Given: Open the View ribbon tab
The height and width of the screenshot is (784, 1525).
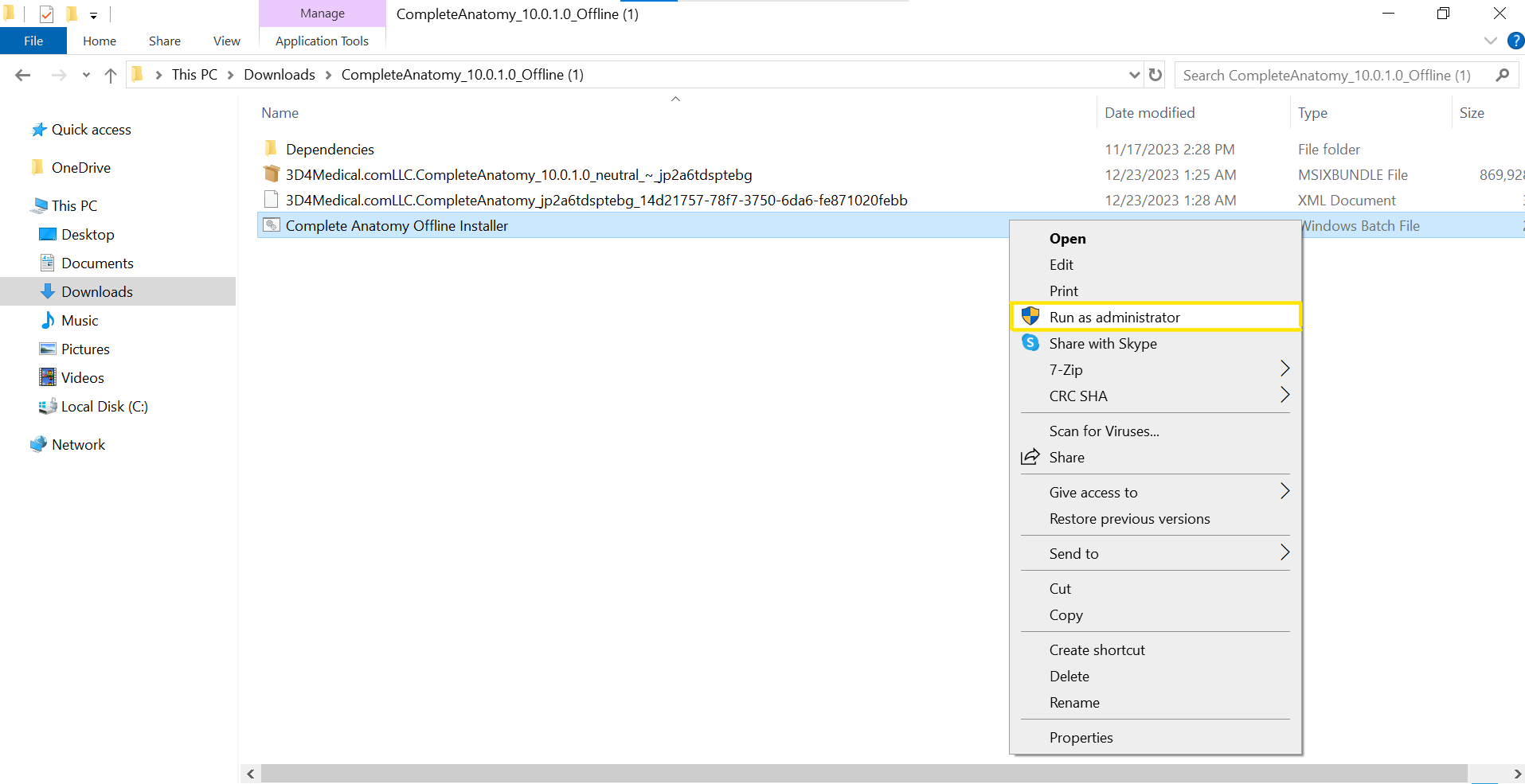Looking at the screenshot, I should coord(227,41).
